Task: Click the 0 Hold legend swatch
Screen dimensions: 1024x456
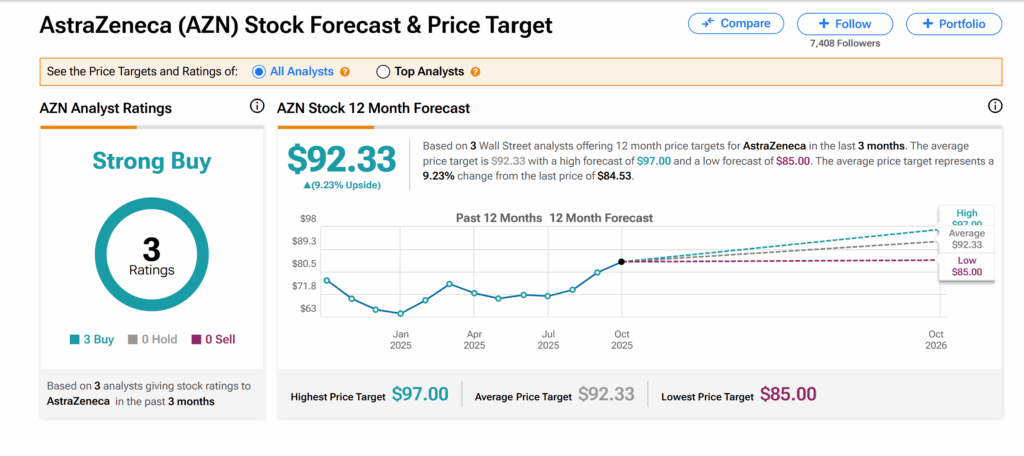Action: point(133,340)
